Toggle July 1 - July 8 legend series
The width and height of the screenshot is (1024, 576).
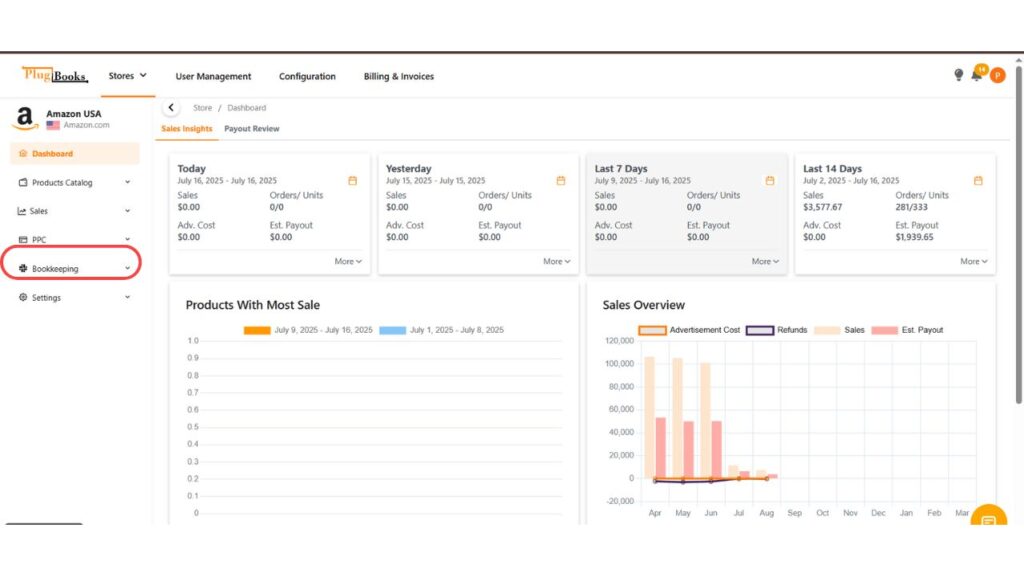click(x=441, y=330)
